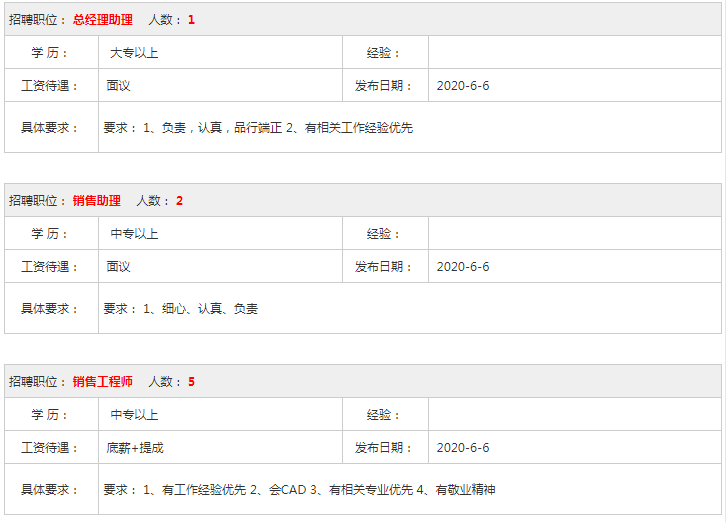Click the publish date of 销售助理 listing
This screenshot has width=727, height=522.
pos(463,267)
